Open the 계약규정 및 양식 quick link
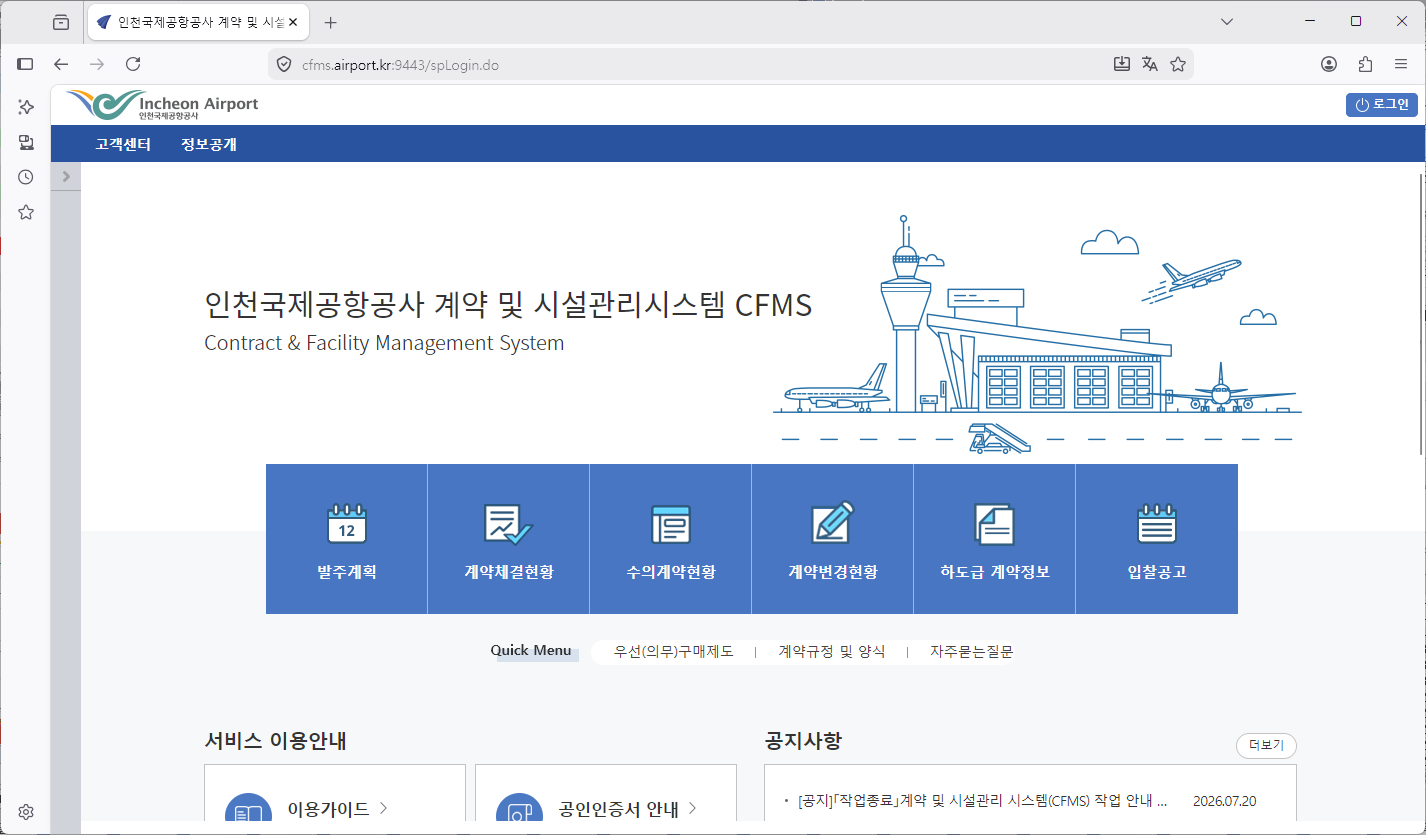The height and width of the screenshot is (835, 1426). click(x=832, y=651)
